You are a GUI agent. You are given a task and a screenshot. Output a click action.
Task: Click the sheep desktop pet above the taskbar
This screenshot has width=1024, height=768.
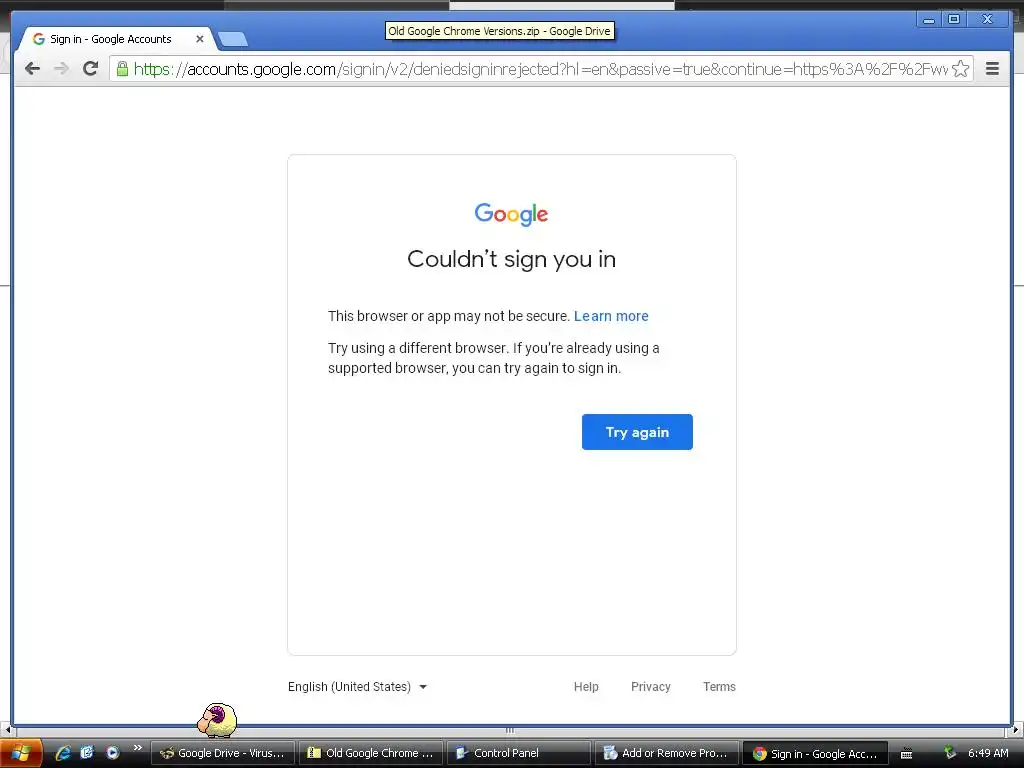pos(217,720)
